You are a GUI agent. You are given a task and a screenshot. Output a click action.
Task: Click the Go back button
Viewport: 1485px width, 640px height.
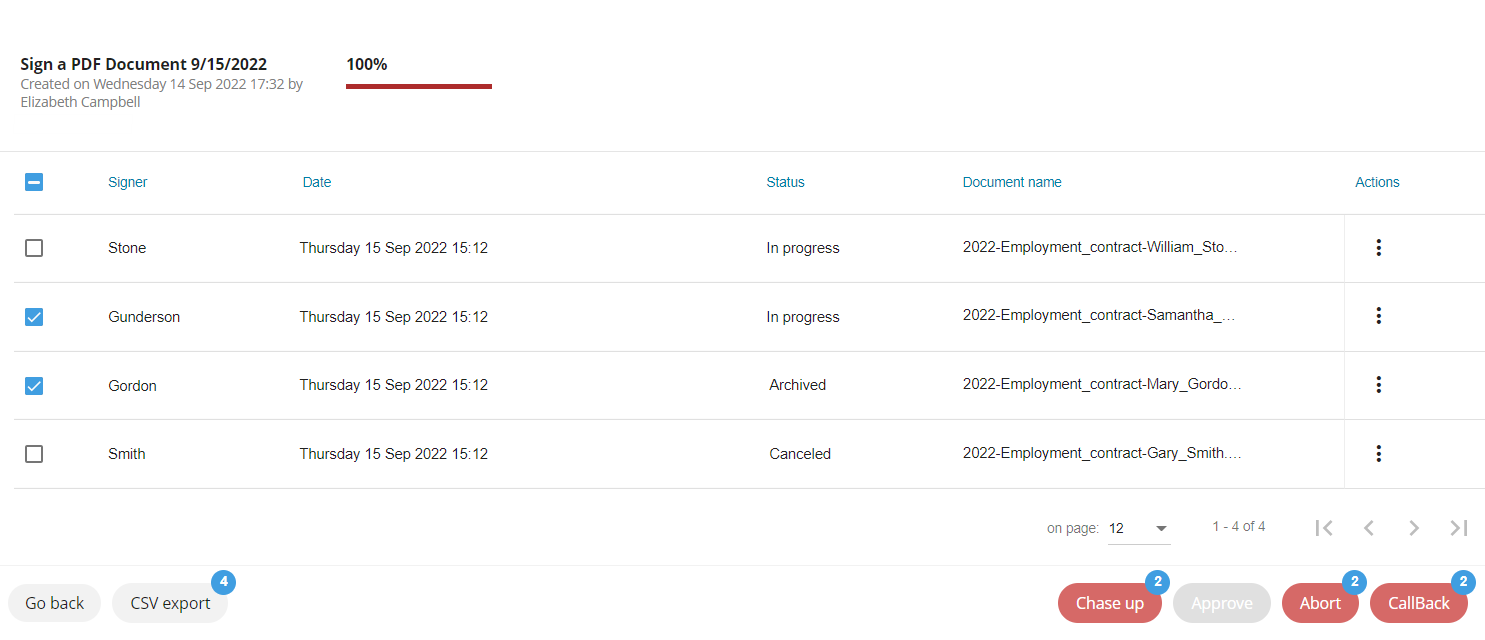[55, 603]
